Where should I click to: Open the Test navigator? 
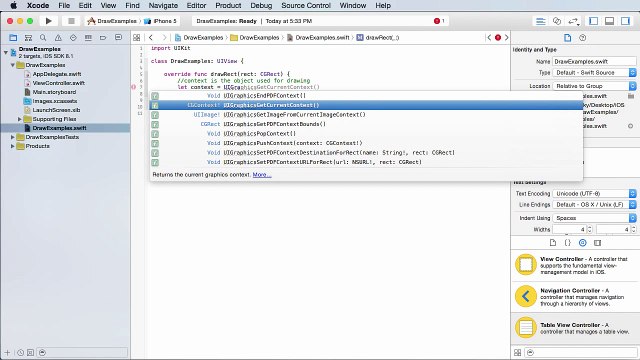click(73, 38)
